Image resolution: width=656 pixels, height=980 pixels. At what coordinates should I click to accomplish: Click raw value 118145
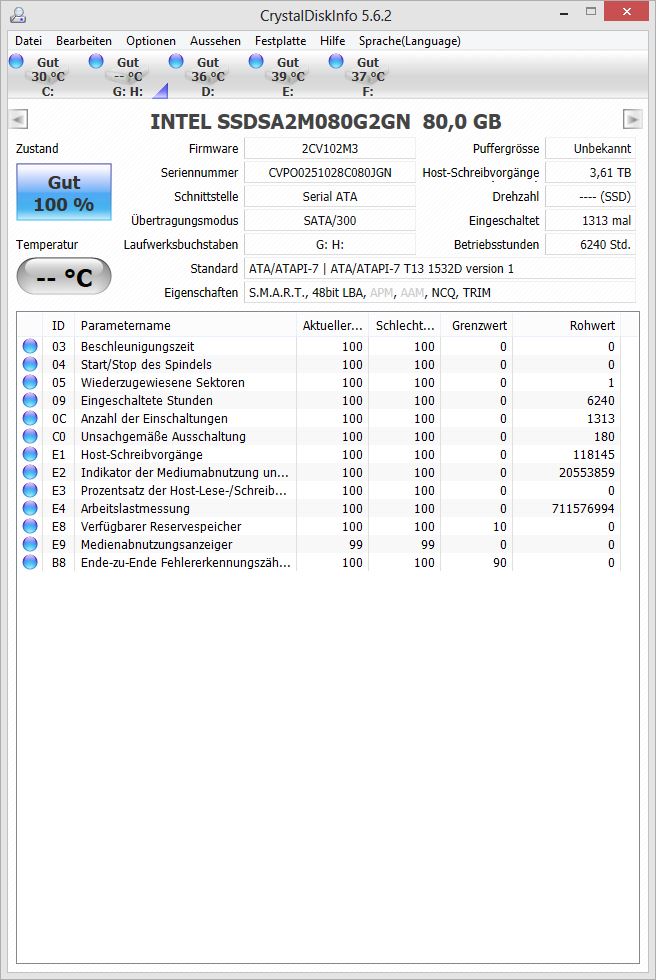[594, 454]
